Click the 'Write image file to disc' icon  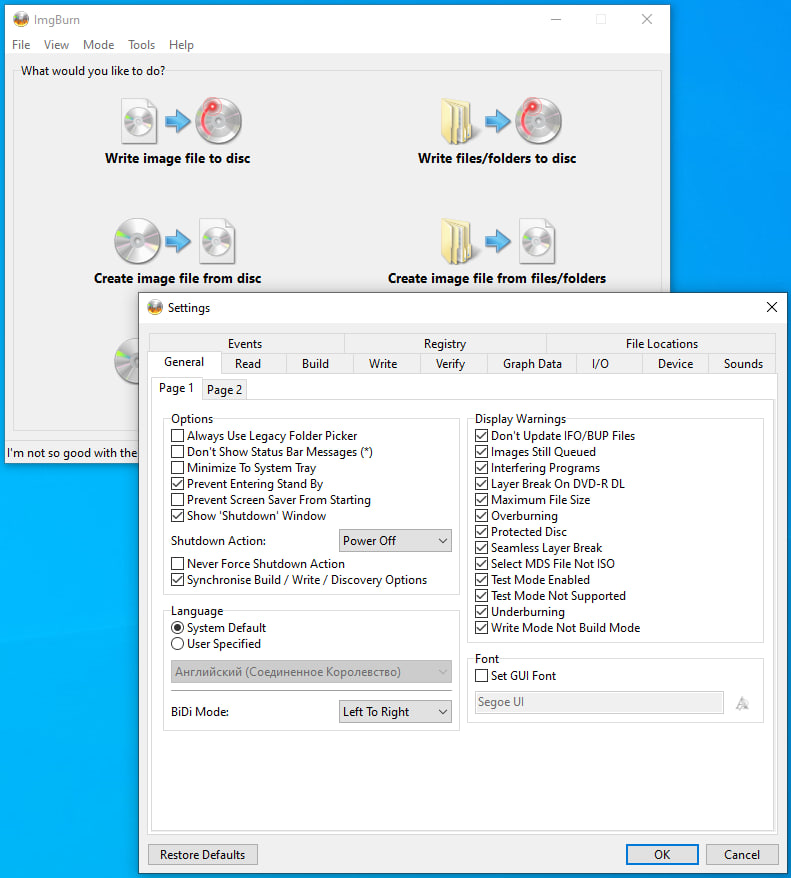click(x=181, y=120)
